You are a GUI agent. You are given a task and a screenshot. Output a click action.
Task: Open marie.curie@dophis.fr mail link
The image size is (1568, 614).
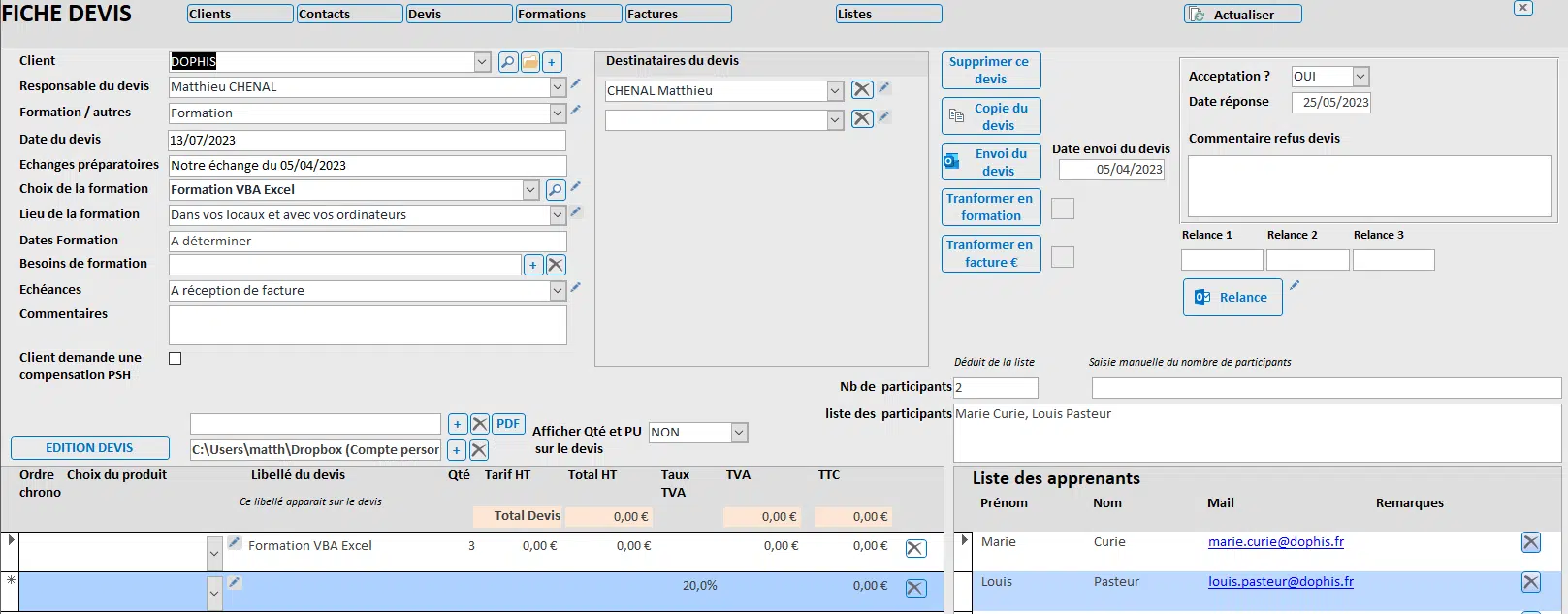coord(1276,542)
